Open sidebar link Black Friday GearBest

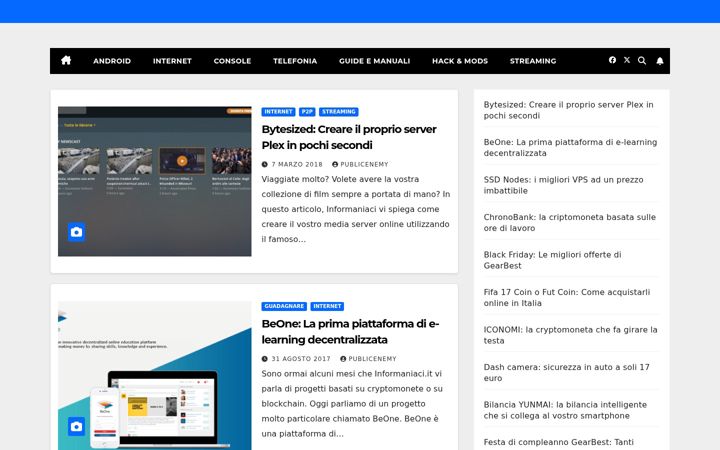552,260
